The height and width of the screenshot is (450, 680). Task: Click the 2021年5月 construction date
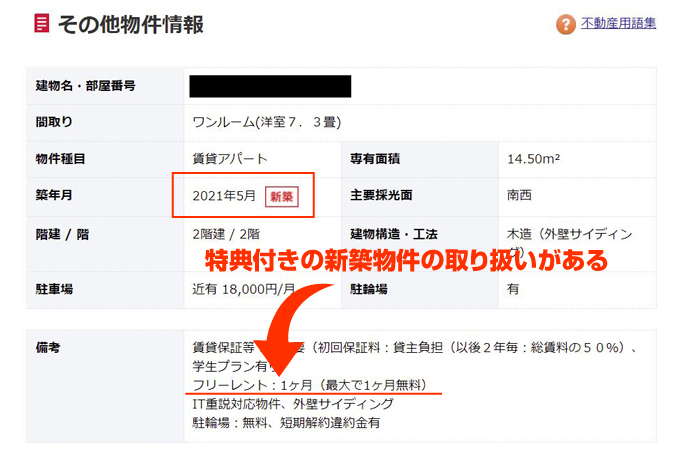(225, 196)
